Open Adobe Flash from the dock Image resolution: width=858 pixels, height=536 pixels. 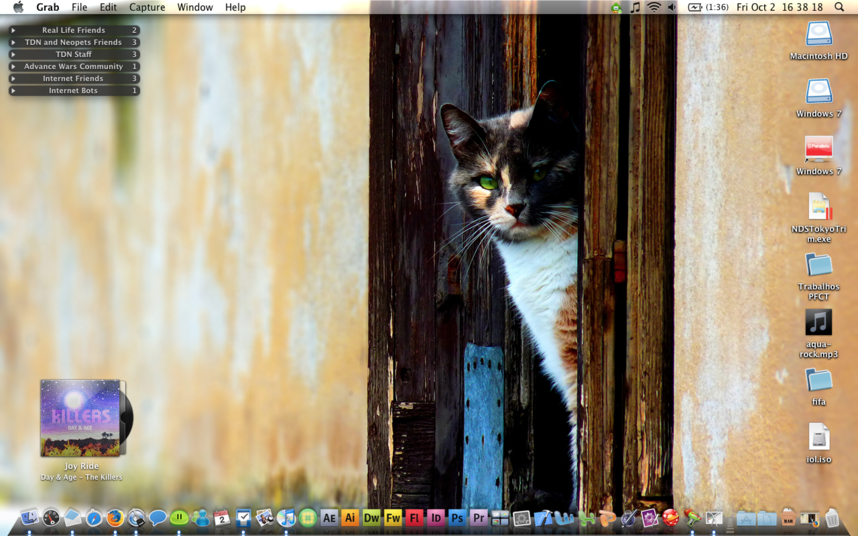click(414, 518)
